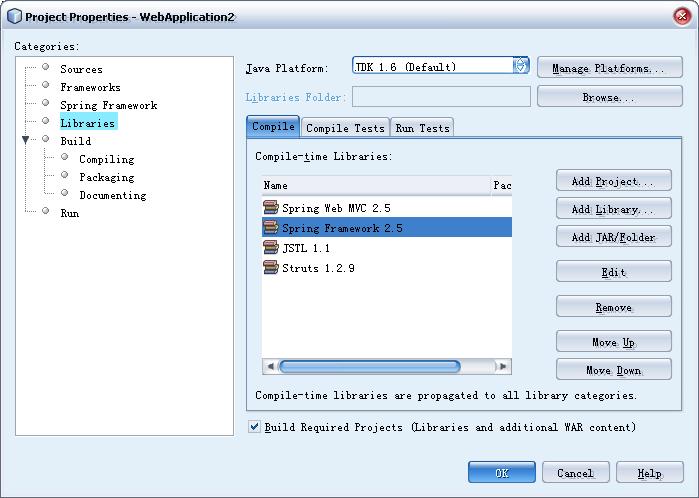699x498 pixels.
Task: Collapse the Build category node
Action: pos(25,140)
